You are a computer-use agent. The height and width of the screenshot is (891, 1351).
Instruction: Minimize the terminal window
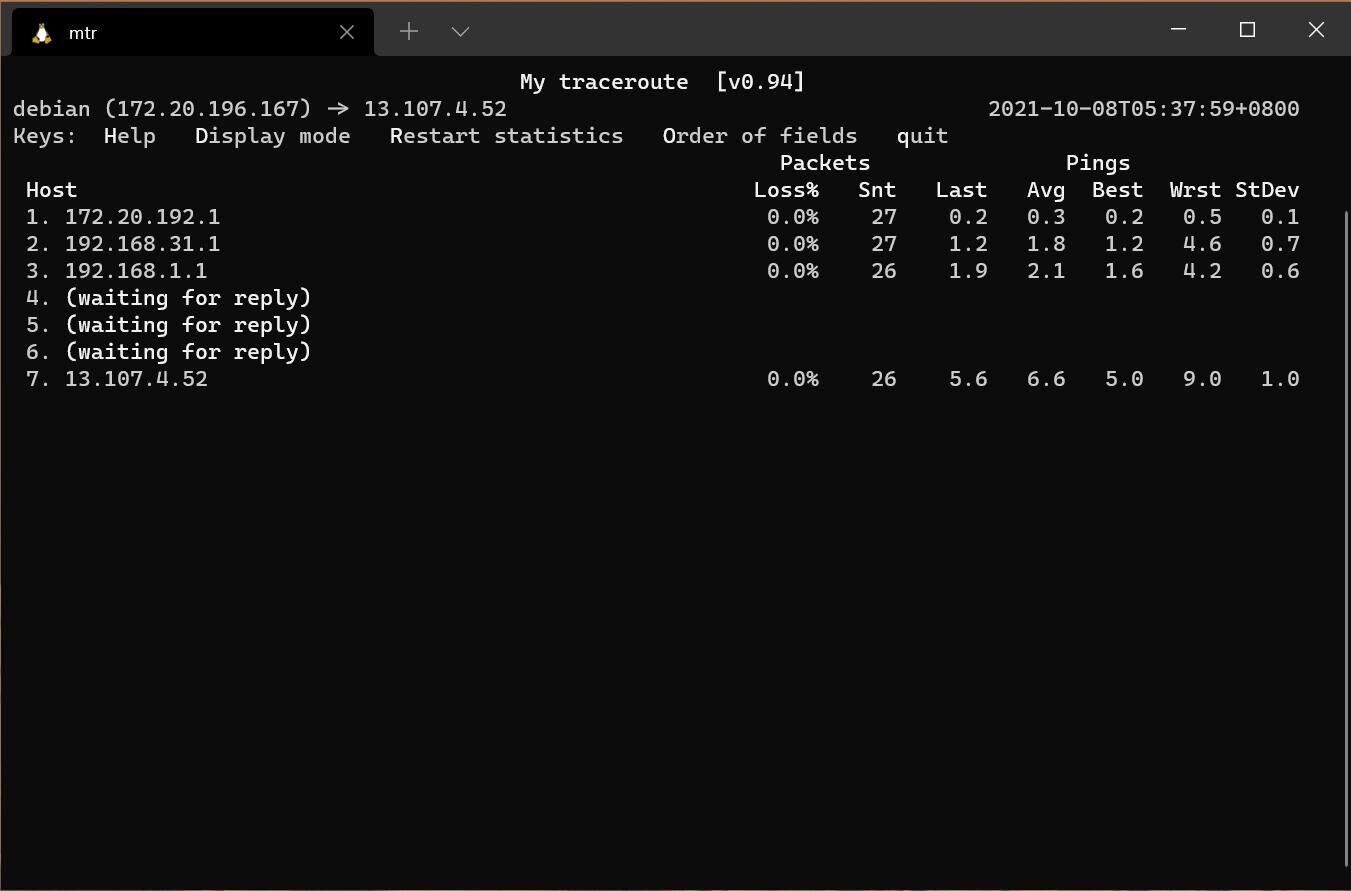tap(1178, 30)
